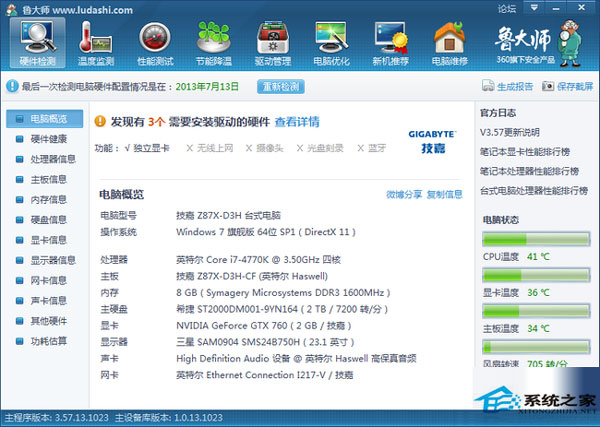The width and height of the screenshot is (600, 427).
Task: Click the 主程序版本 3.57.13.1023 status text
Action: (56, 417)
